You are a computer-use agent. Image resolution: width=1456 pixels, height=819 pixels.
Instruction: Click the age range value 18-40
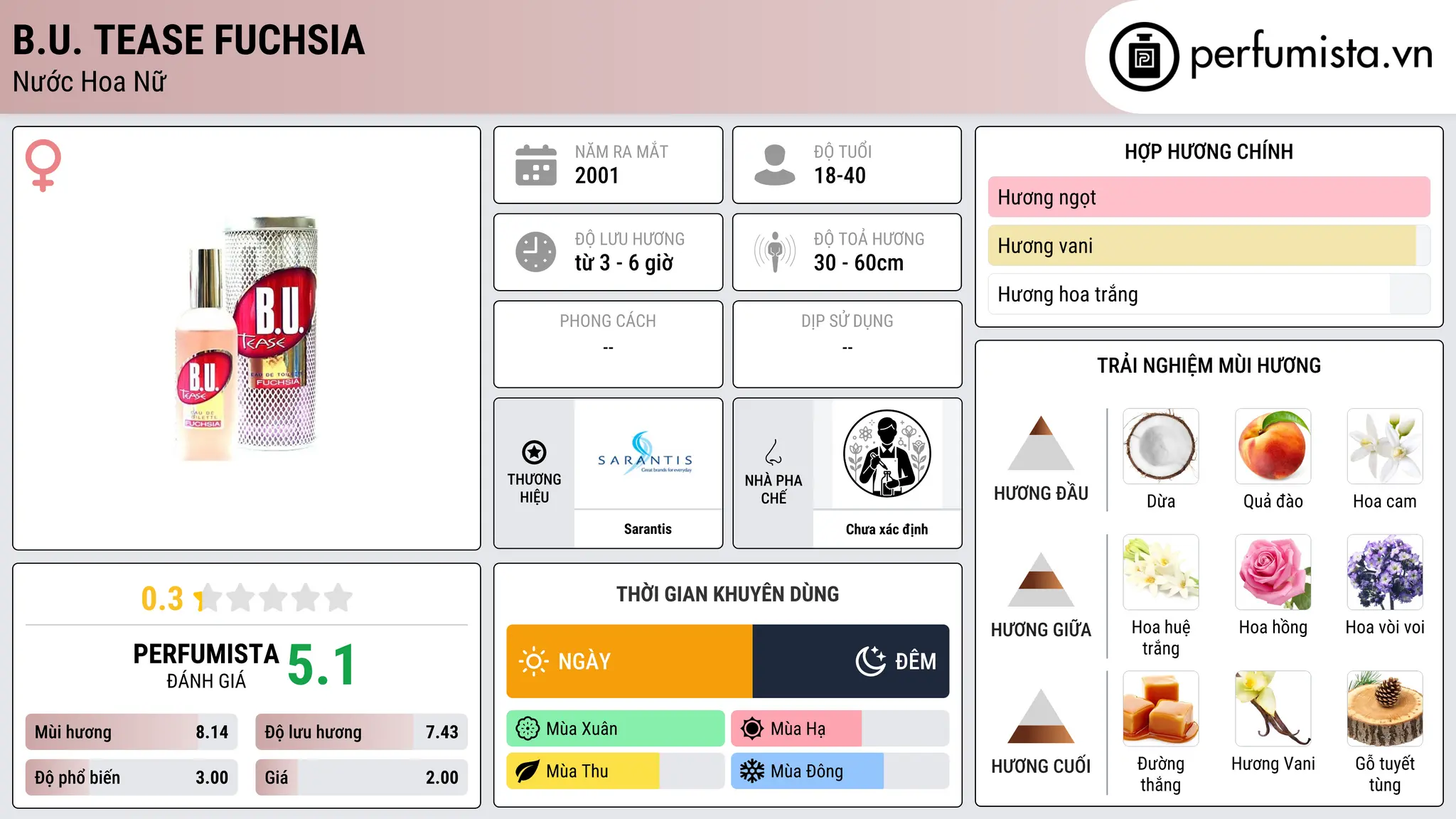click(x=840, y=176)
